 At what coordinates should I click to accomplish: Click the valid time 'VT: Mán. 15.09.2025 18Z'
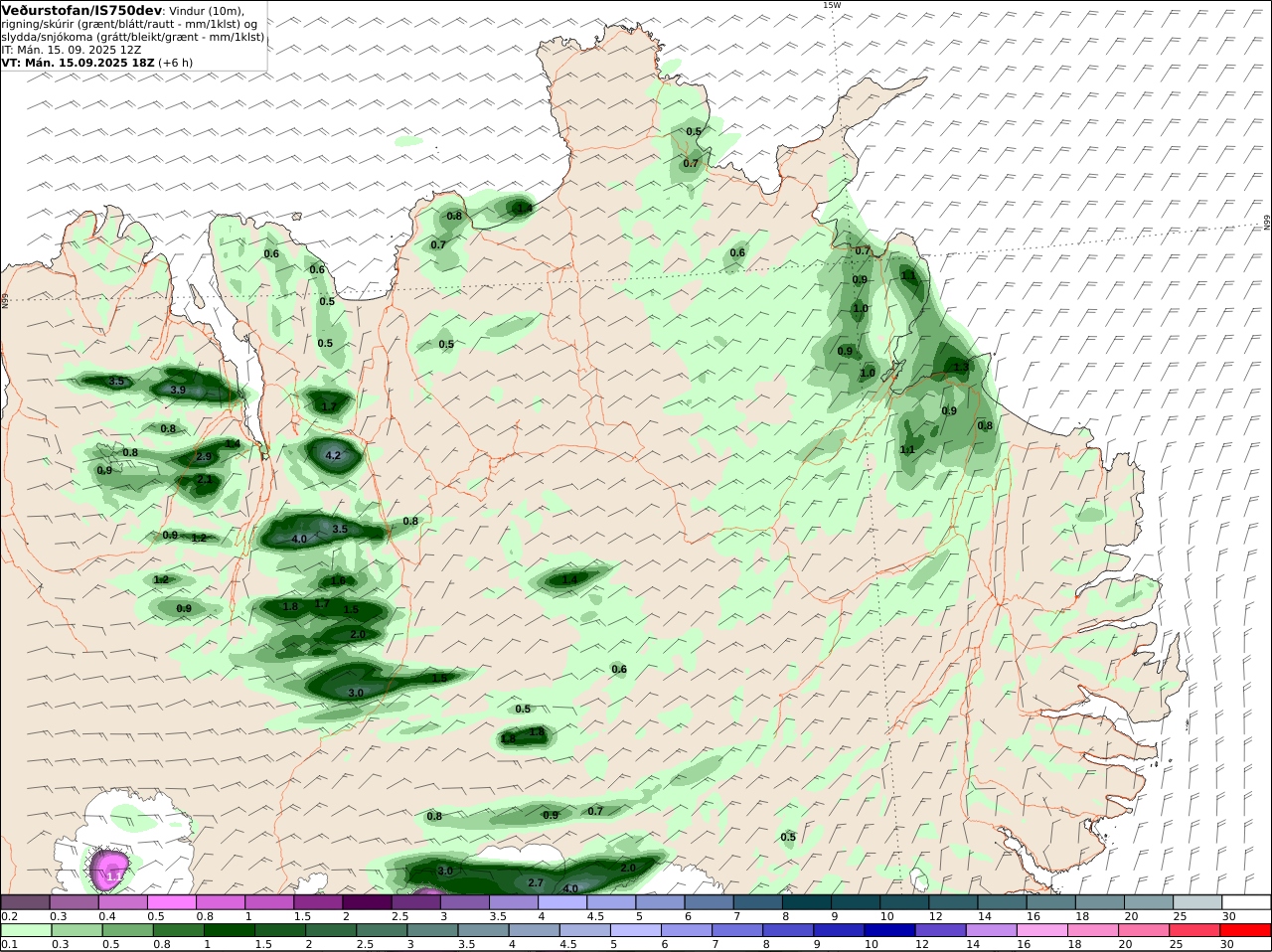point(76,63)
